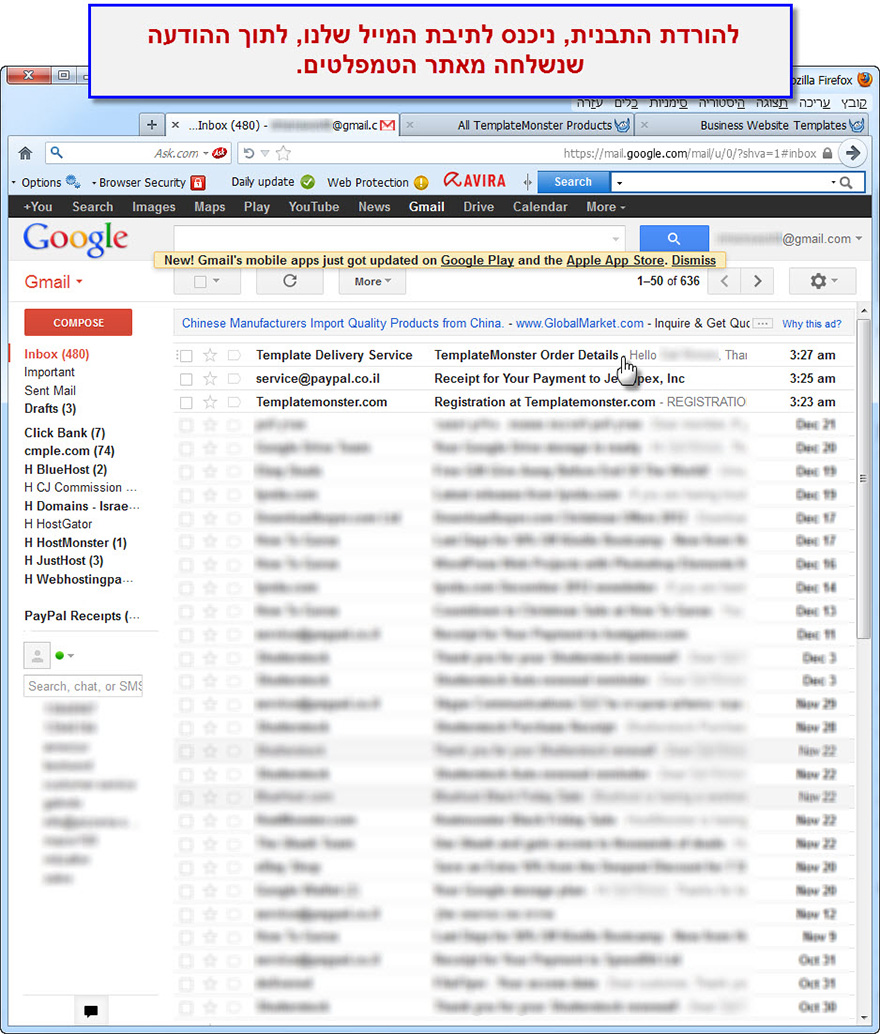Click the Ask.com search engine icon
The height and width of the screenshot is (1034, 880).
pos(220,154)
